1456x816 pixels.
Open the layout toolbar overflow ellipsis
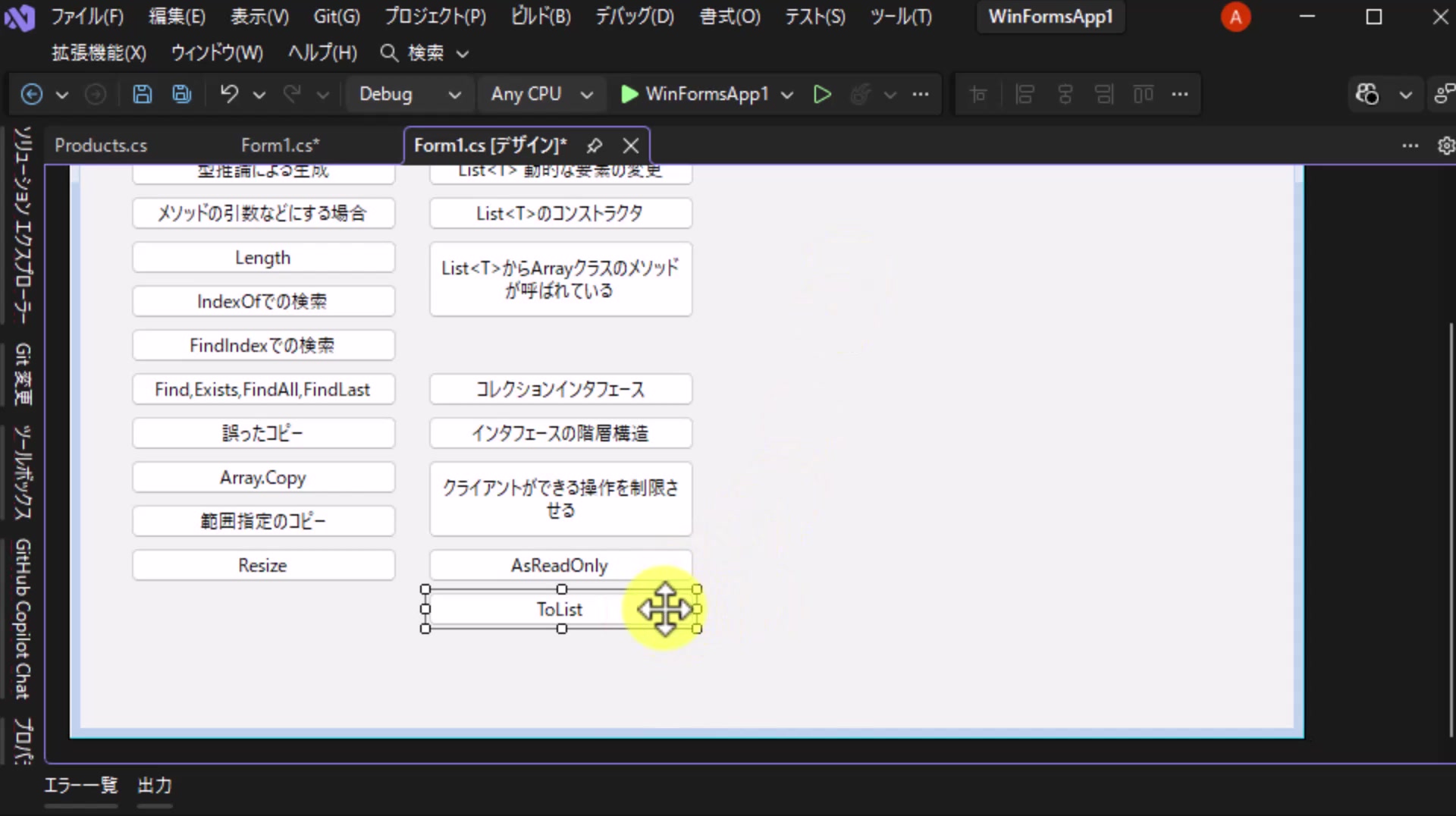(x=1180, y=94)
